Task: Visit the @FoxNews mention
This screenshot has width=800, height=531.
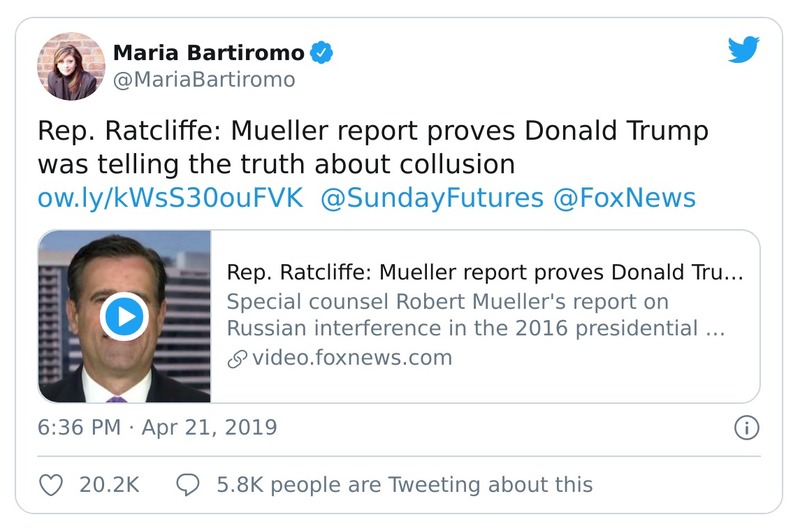Action: tap(624, 197)
